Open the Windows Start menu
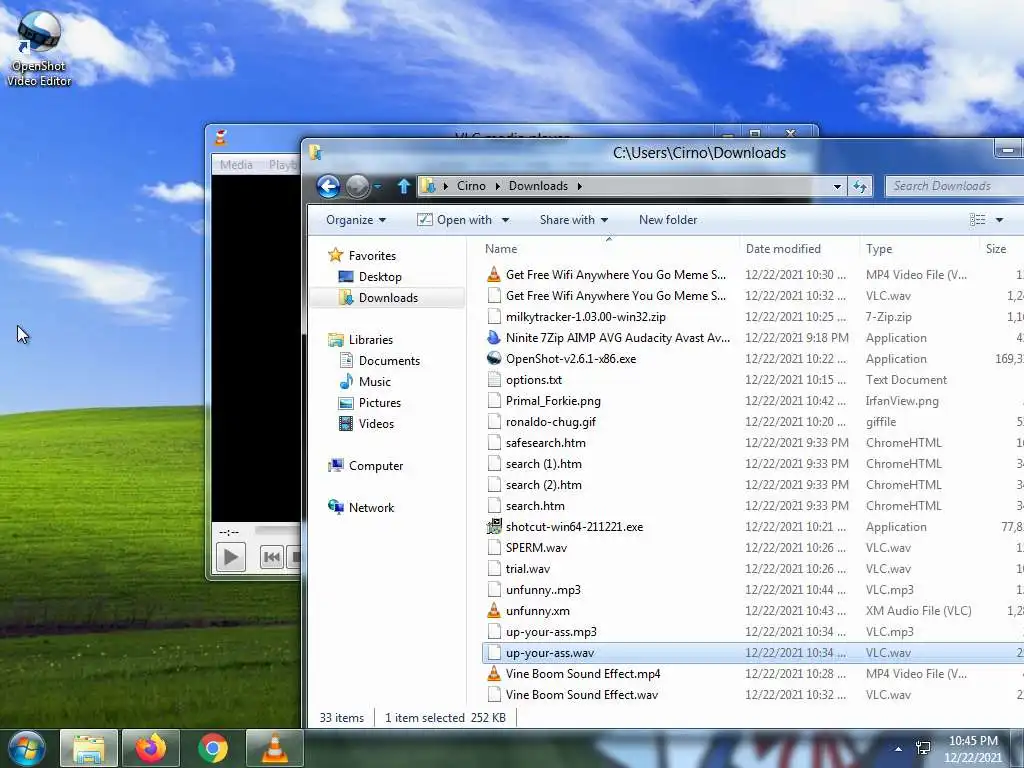This screenshot has width=1024, height=768. tap(27, 748)
